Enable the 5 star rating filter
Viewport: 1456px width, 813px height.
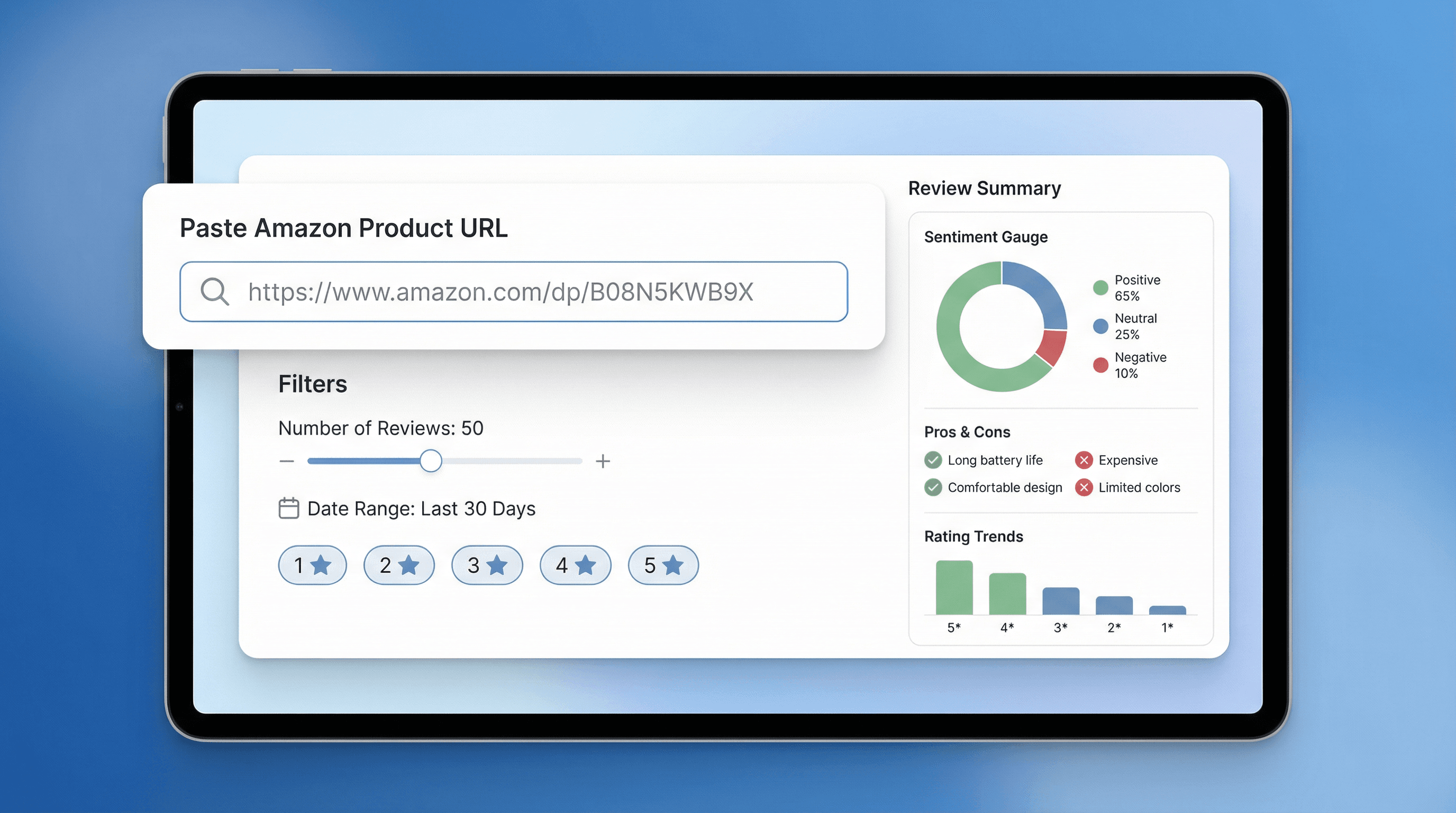tap(663, 565)
